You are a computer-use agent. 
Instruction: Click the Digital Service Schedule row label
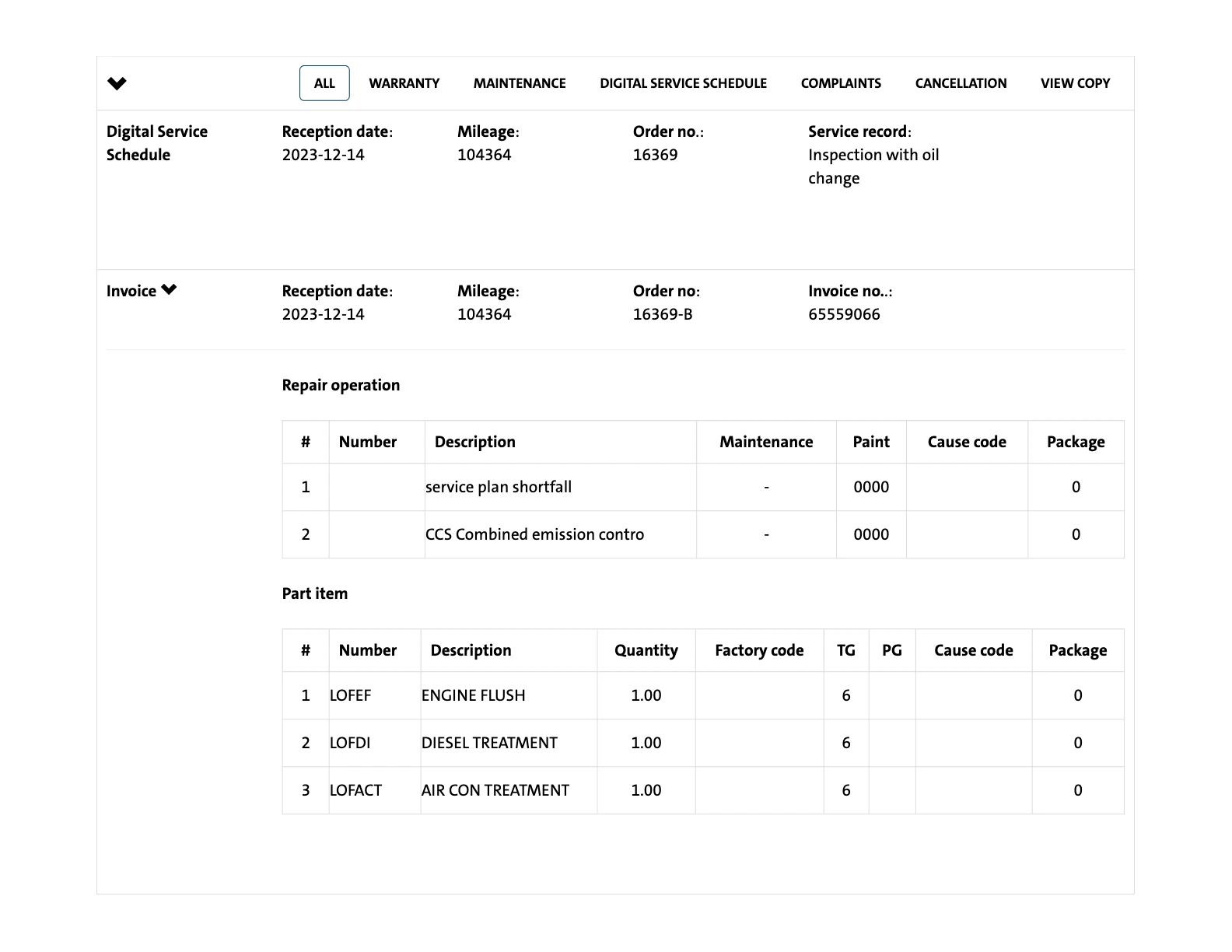(157, 143)
